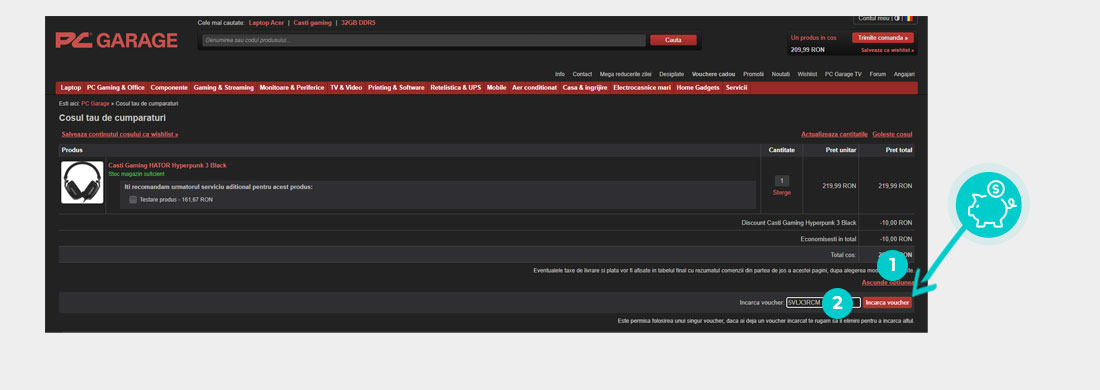This screenshot has width=1100, height=390.
Task: Open the Gaming & Streaming category
Action: pyautogui.click(x=224, y=88)
